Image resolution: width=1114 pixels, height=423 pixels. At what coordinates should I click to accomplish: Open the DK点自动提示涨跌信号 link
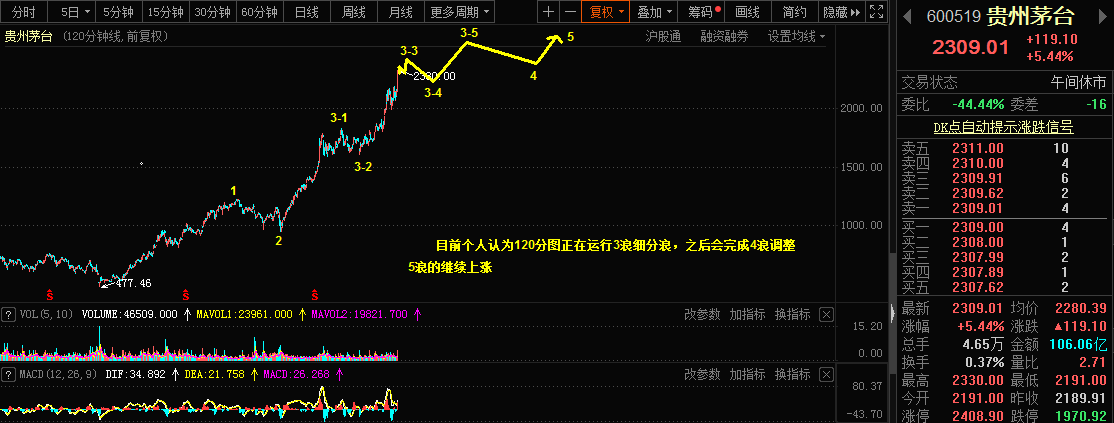(1003, 127)
